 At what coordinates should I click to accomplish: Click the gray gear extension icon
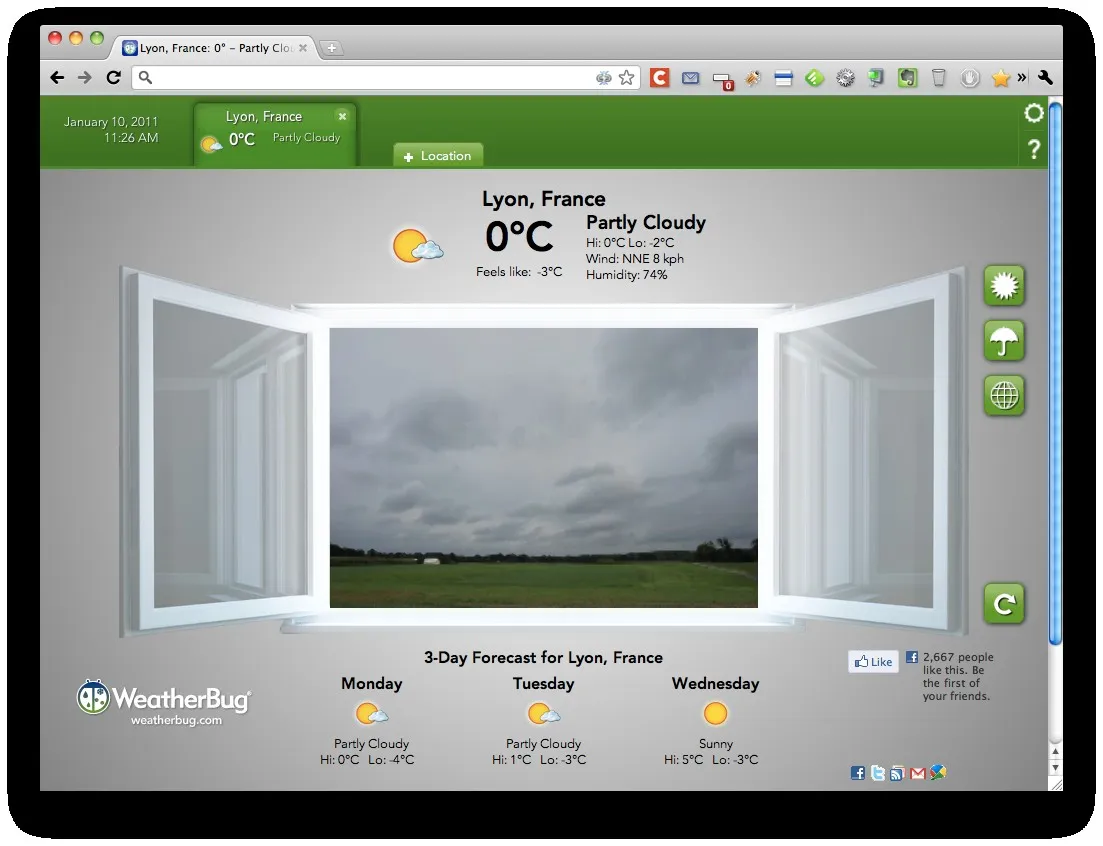[x=846, y=78]
